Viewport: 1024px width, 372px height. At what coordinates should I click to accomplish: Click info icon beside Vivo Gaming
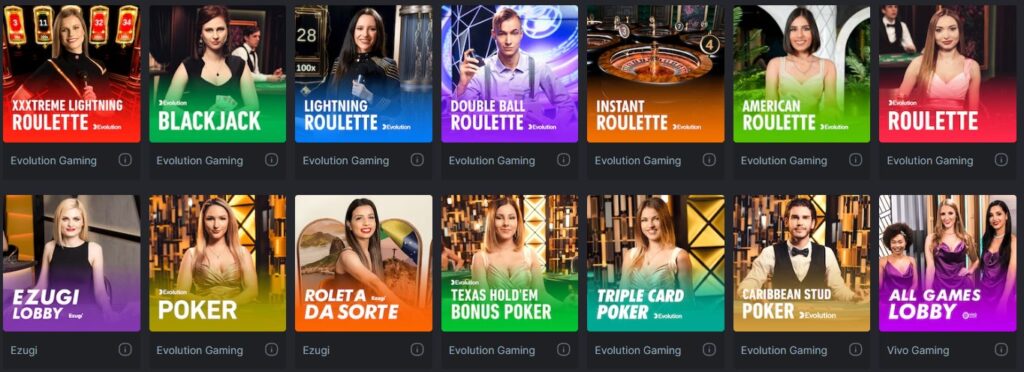(1001, 350)
